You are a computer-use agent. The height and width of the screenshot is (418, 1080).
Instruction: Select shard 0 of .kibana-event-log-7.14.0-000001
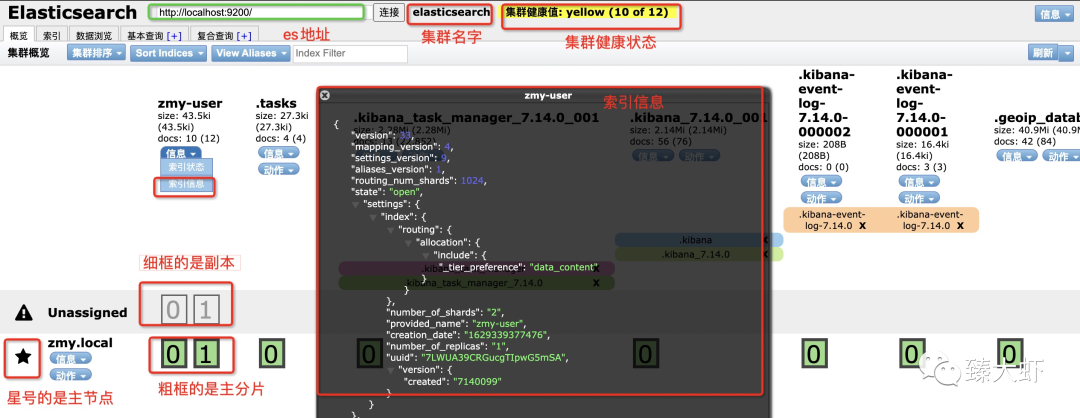(911, 355)
